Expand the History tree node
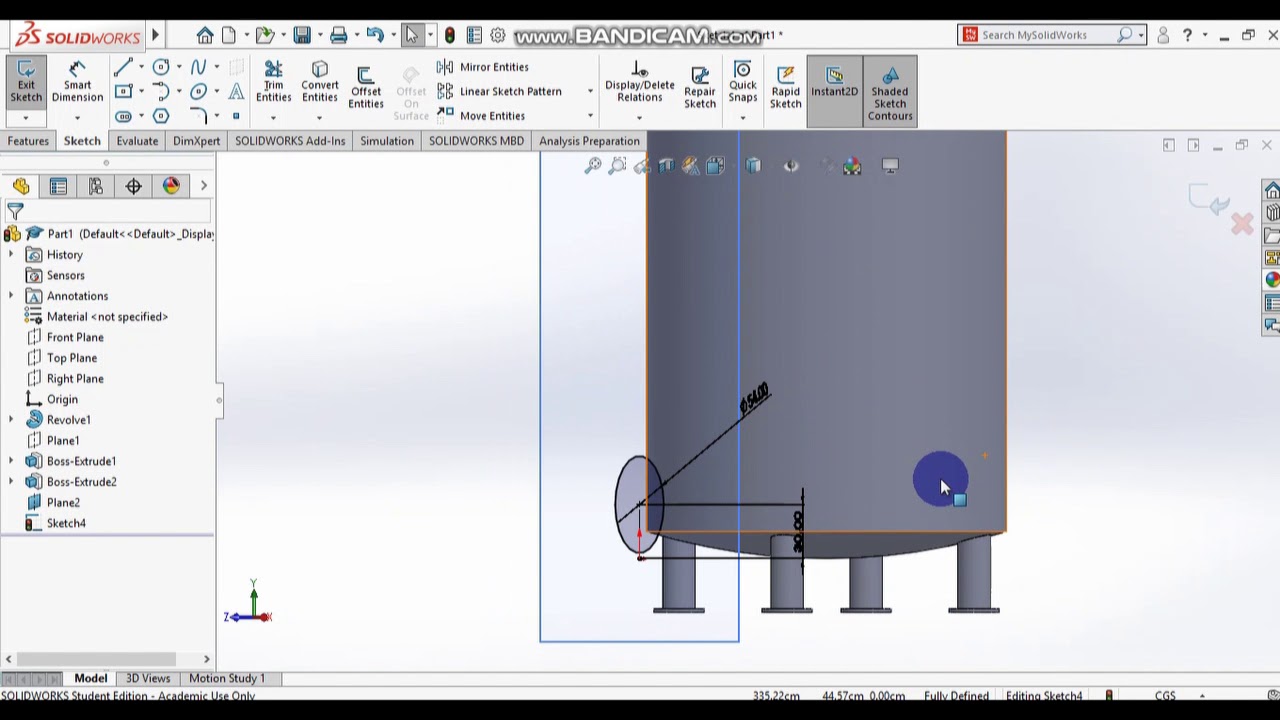Image resolution: width=1280 pixels, height=720 pixels. pyautogui.click(x=11, y=255)
